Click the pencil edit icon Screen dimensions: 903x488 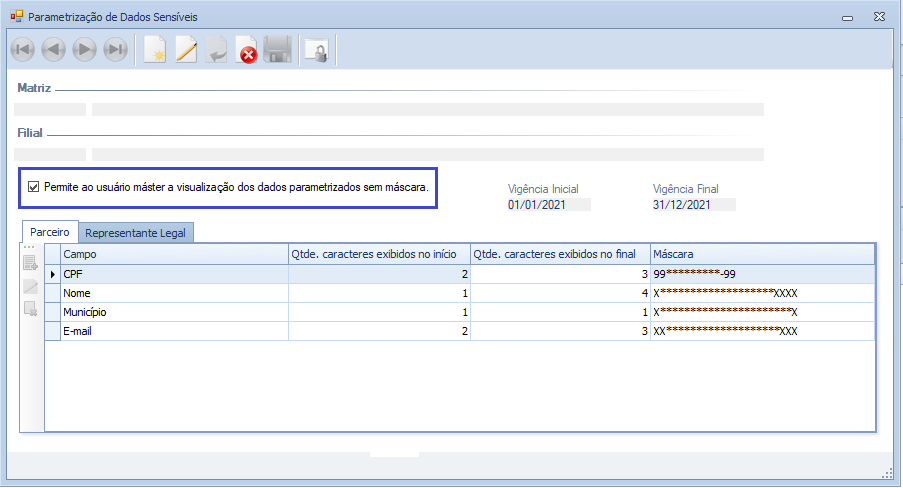[186, 50]
